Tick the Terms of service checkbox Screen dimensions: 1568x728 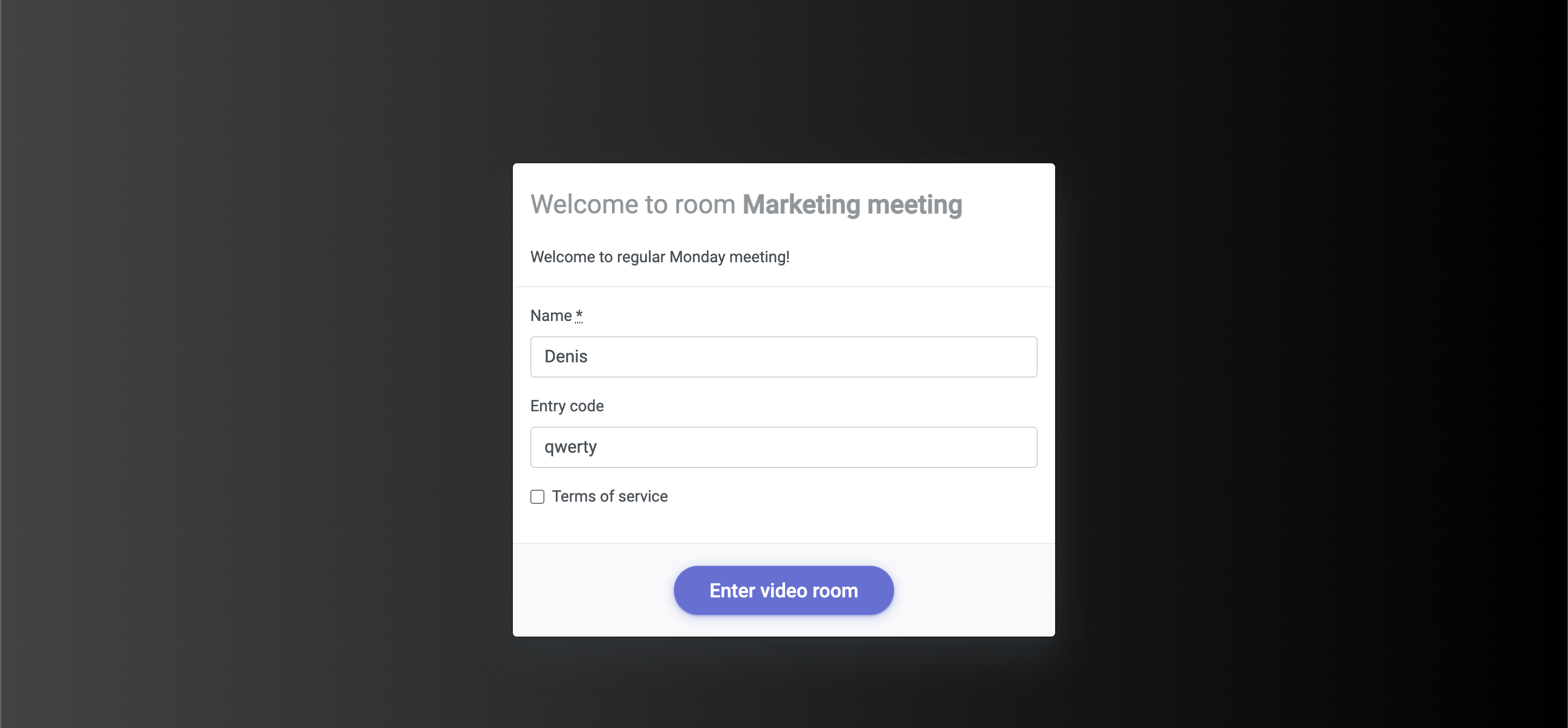[x=537, y=497]
